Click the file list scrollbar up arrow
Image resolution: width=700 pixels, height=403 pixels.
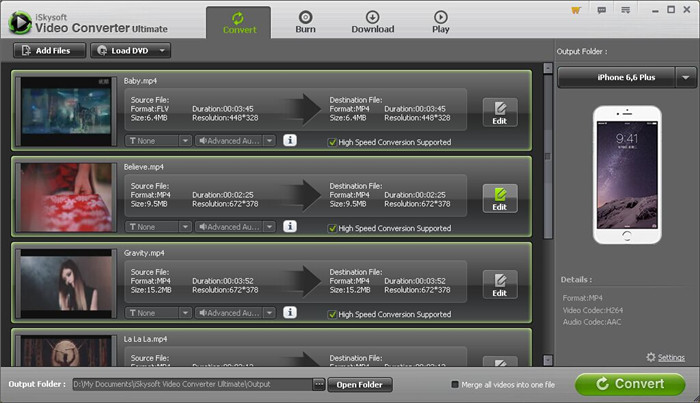(548, 68)
